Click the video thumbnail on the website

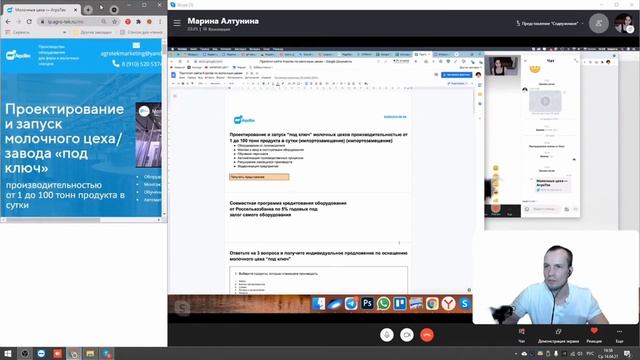pos(149,136)
